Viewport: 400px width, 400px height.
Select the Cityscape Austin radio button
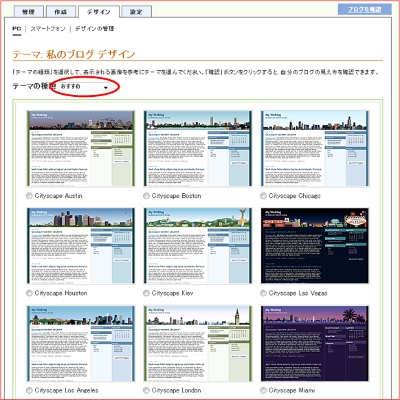pyautogui.click(x=29, y=196)
